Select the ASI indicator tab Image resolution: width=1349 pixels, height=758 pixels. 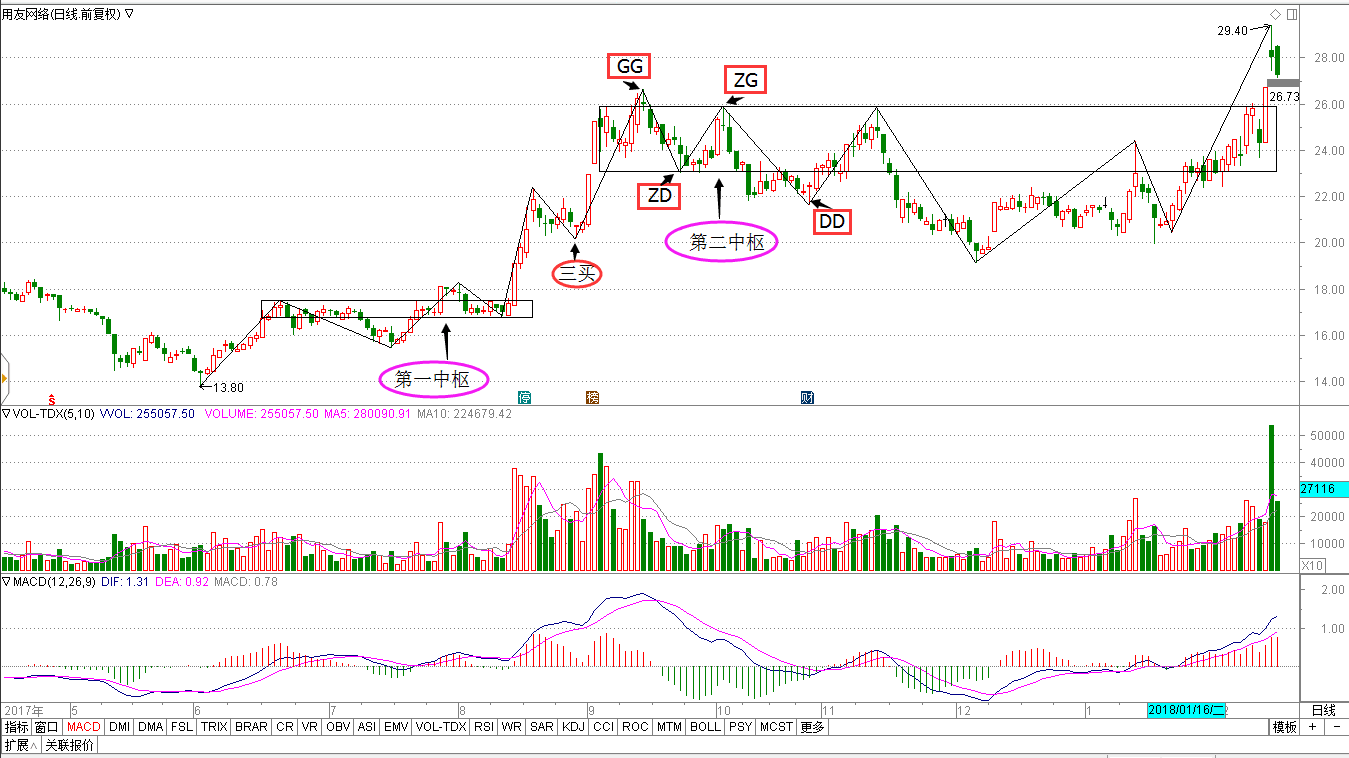pyautogui.click(x=367, y=727)
